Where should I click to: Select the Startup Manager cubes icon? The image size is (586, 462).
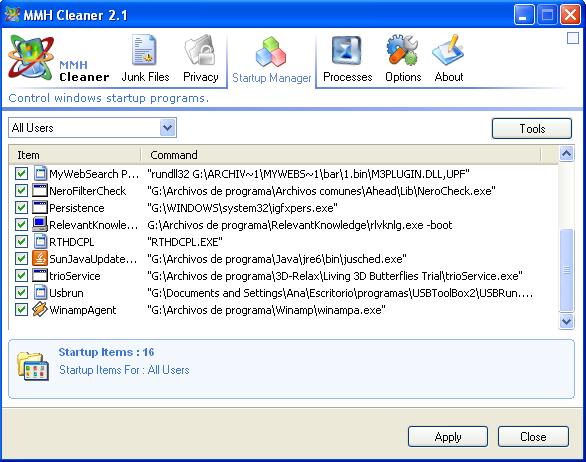point(271,52)
